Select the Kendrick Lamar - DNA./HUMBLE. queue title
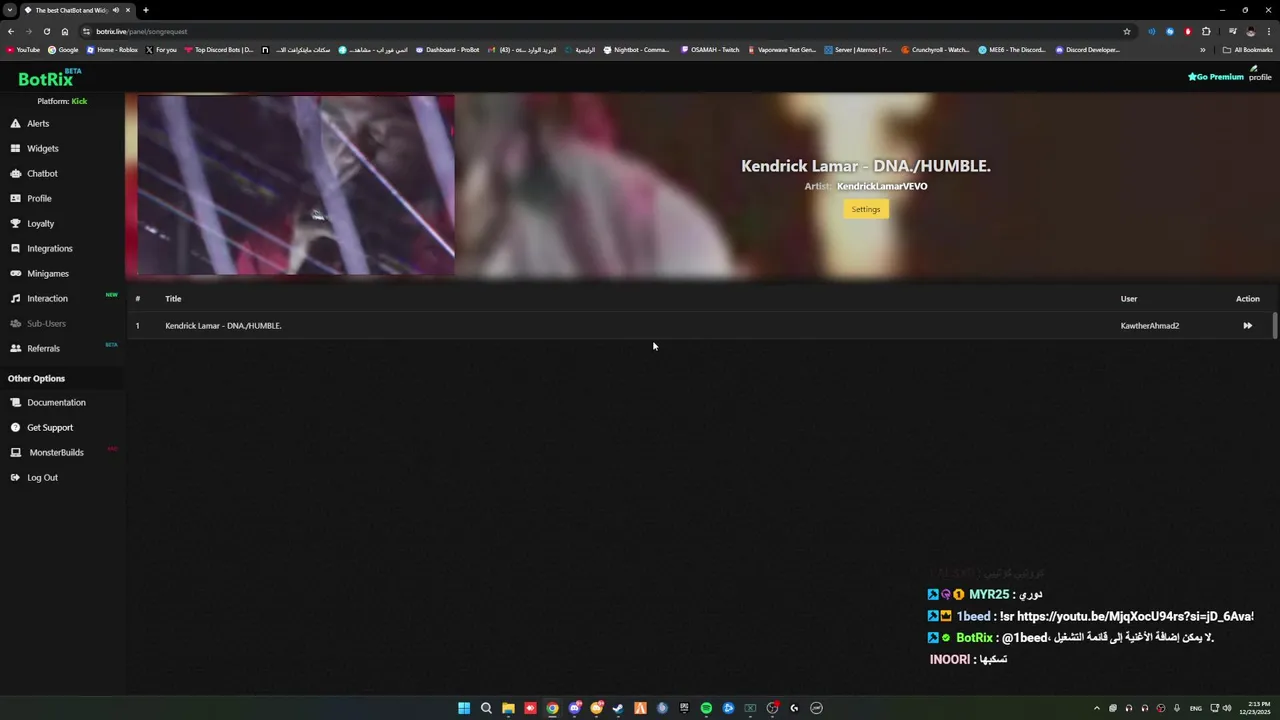This screenshot has width=1280, height=720. click(223, 325)
